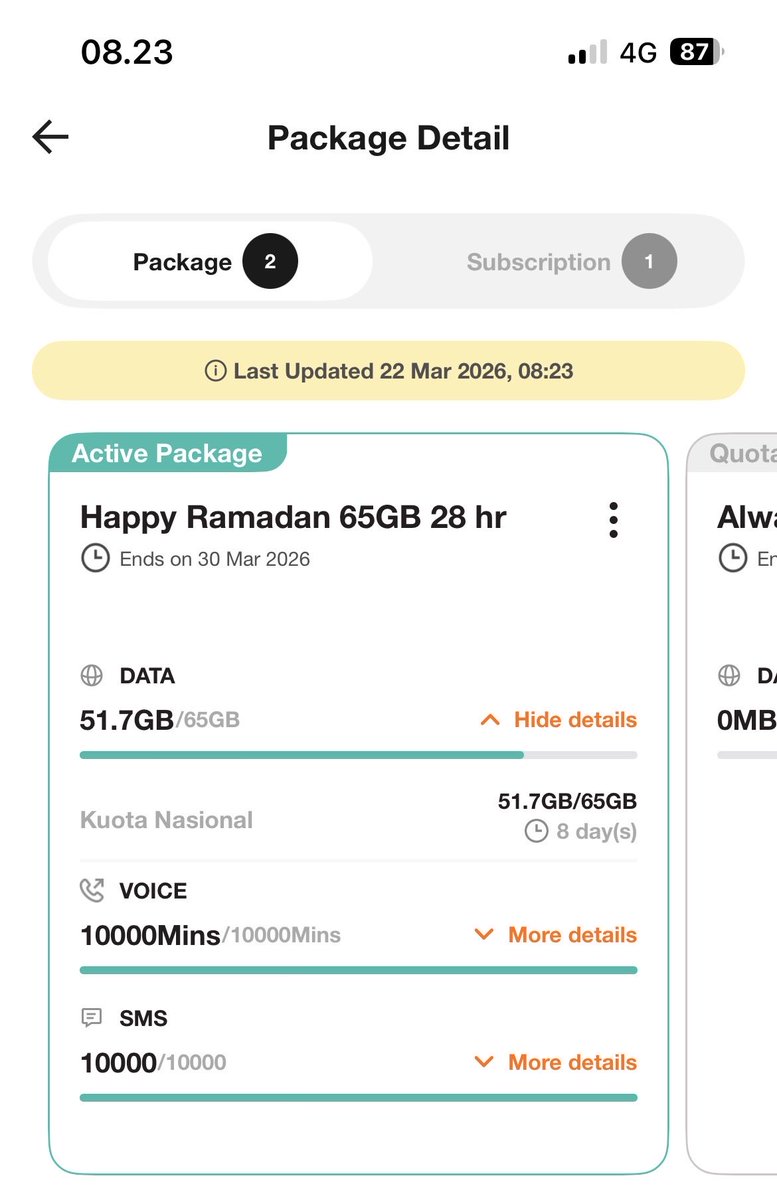Open the three-dot menu for Happy Ramadan package
The image size is (777, 1200).
[x=613, y=520]
